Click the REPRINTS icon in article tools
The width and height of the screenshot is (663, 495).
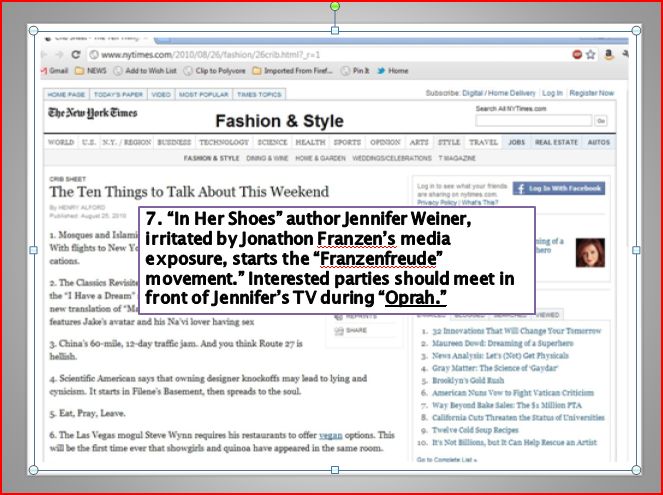click(x=339, y=316)
